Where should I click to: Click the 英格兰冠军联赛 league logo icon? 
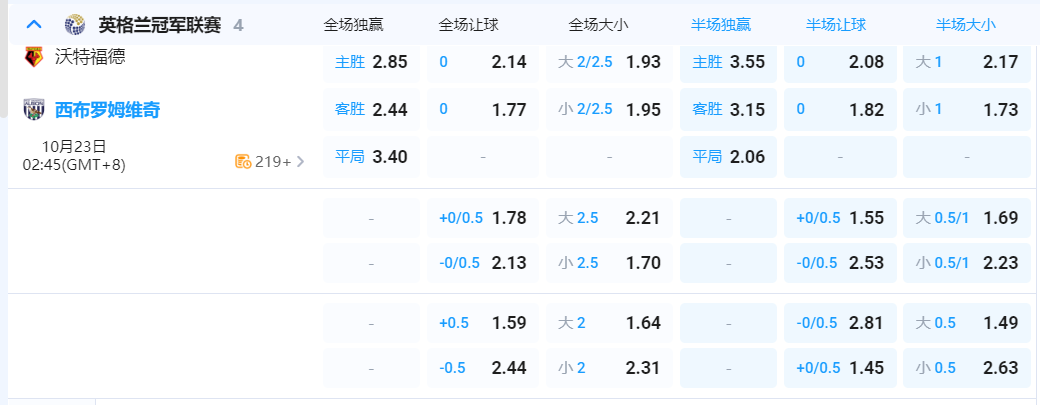(x=74, y=24)
